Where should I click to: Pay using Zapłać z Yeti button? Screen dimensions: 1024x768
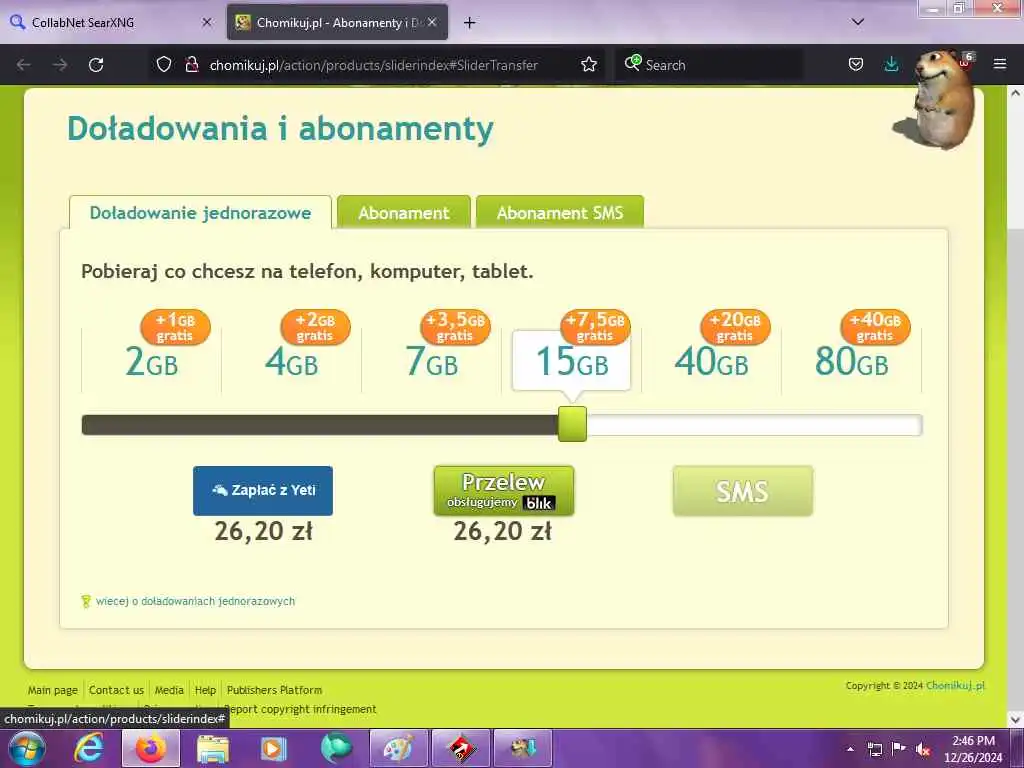tap(263, 490)
